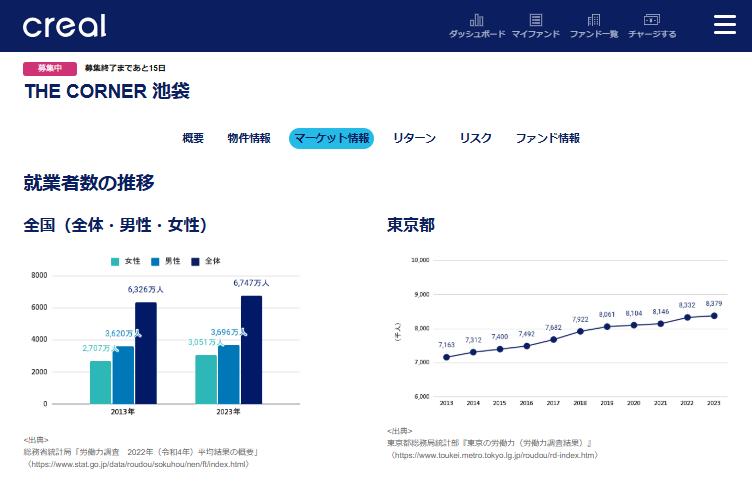Open the stat.go.jp source URL
Image resolution: width=752 pixels, height=483 pixels.
tap(138, 464)
